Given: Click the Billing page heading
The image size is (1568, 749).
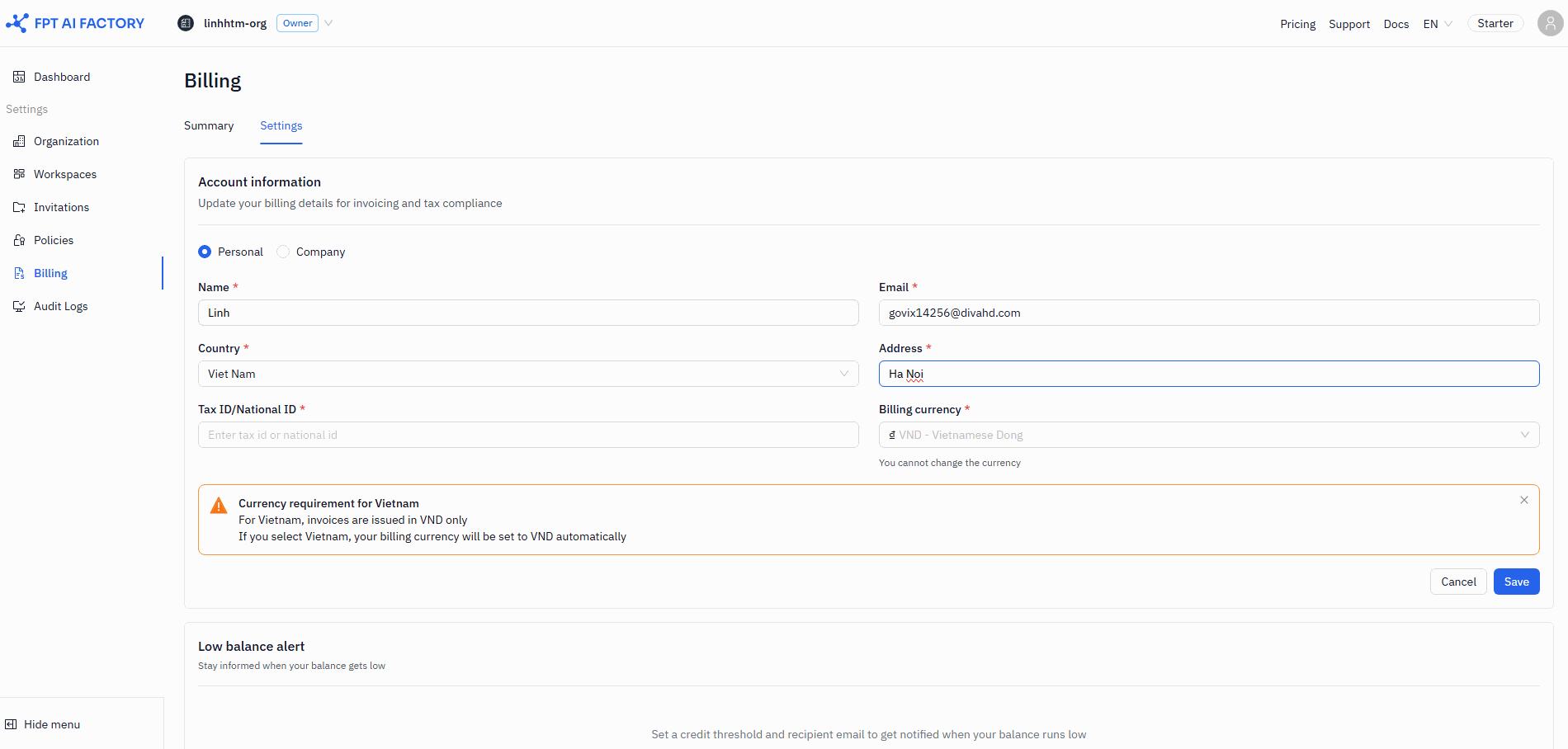Looking at the screenshot, I should (213, 81).
